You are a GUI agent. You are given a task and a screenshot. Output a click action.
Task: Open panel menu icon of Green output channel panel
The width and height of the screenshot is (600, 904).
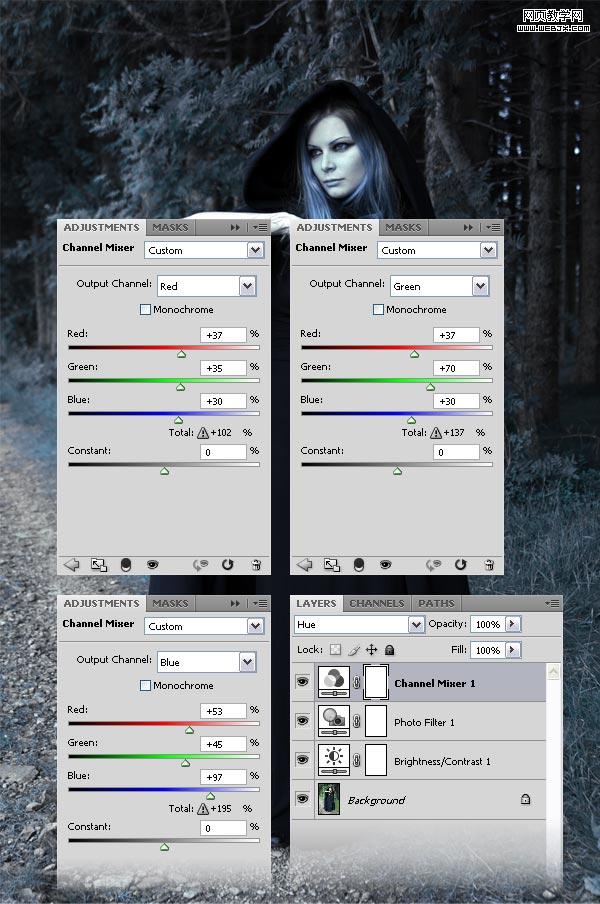coord(493,228)
